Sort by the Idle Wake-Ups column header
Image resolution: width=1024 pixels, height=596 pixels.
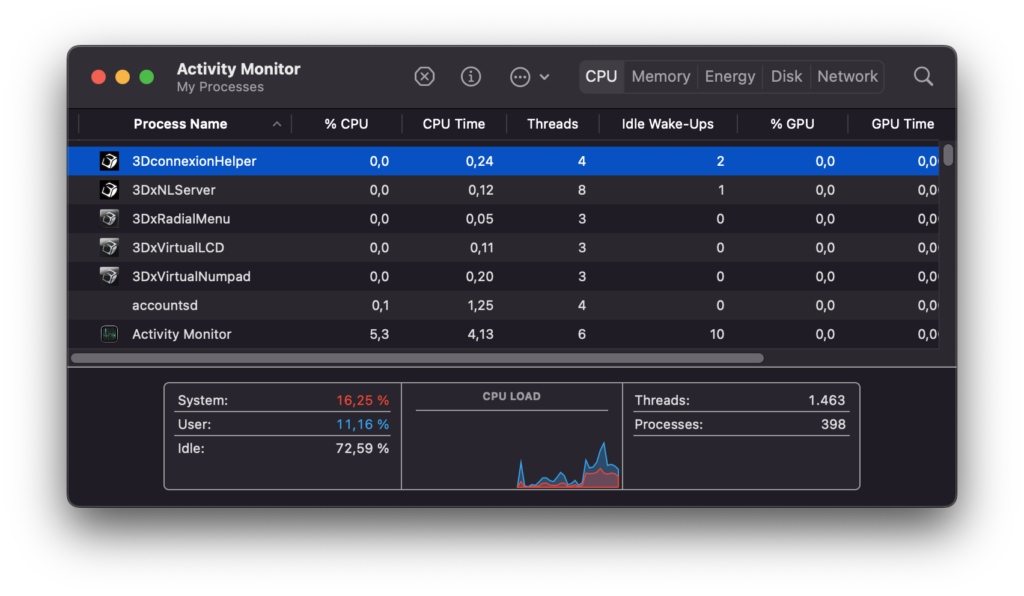[x=667, y=124]
